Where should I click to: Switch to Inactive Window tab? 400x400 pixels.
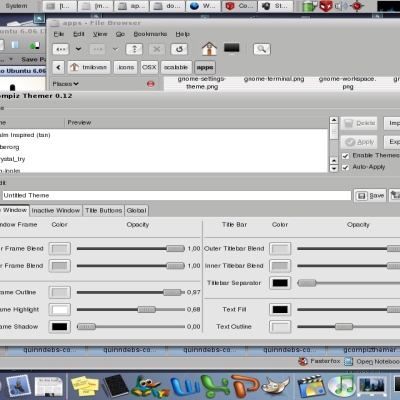tap(56, 211)
